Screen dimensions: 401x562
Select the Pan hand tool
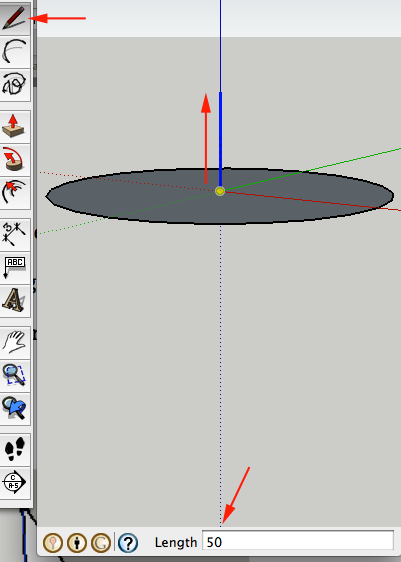coord(14,342)
